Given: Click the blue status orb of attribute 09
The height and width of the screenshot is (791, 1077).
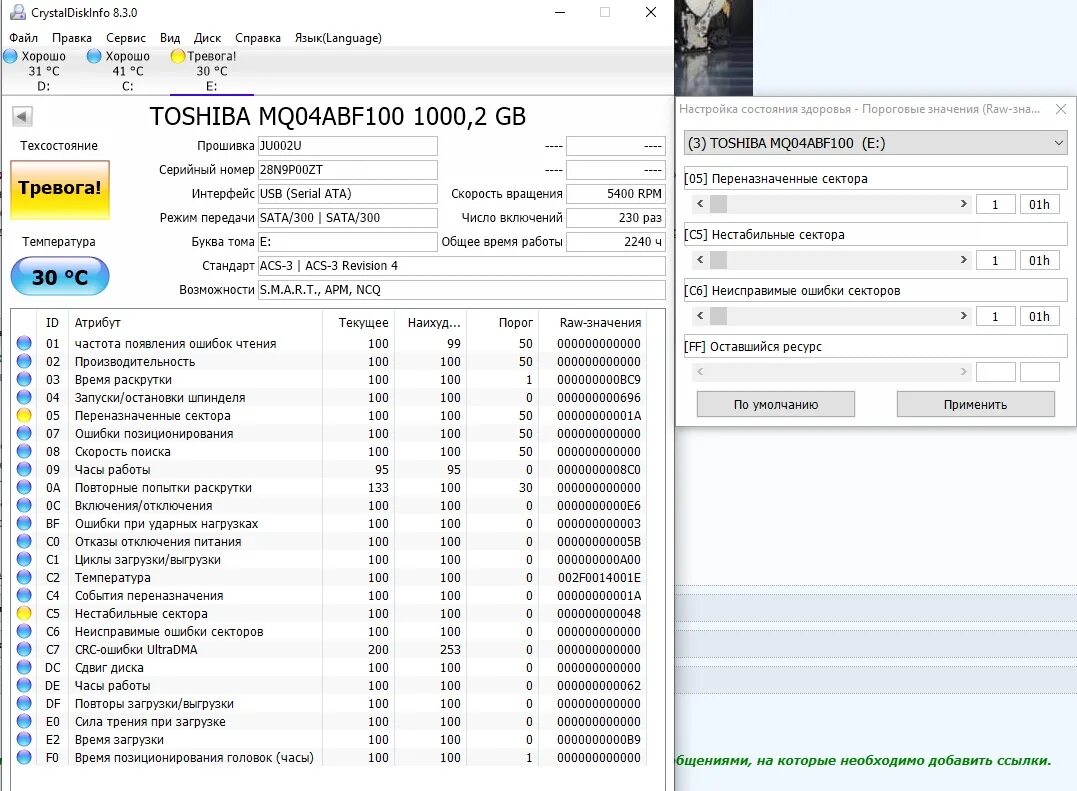Looking at the screenshot, I should coord(24,470).
